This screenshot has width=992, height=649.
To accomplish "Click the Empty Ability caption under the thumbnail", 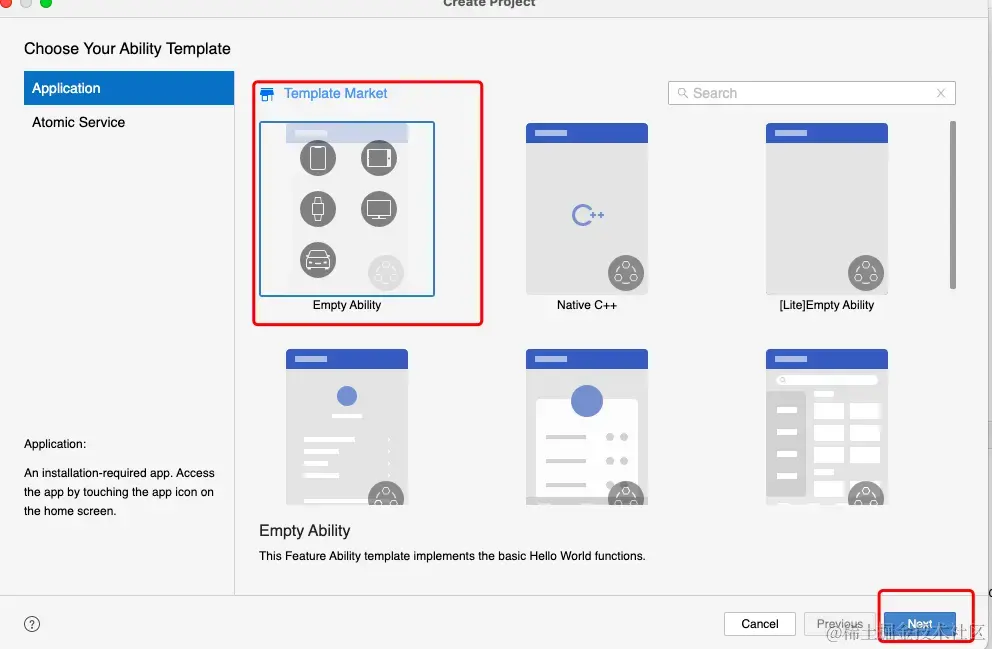I will click(347, 305).
